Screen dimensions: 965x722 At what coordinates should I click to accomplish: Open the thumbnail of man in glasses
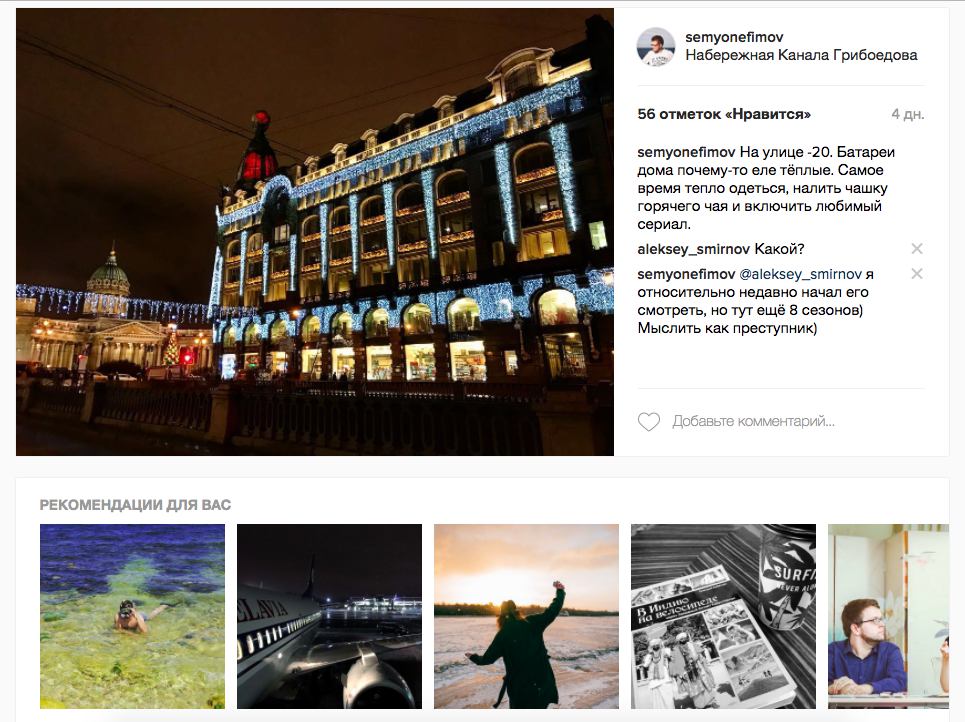point(888,616)
